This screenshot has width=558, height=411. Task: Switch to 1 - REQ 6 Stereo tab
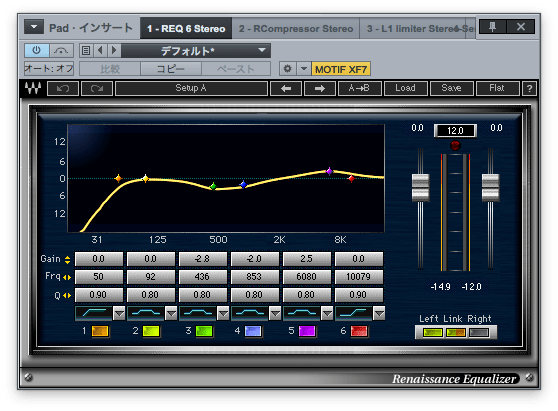click(186, 28)
